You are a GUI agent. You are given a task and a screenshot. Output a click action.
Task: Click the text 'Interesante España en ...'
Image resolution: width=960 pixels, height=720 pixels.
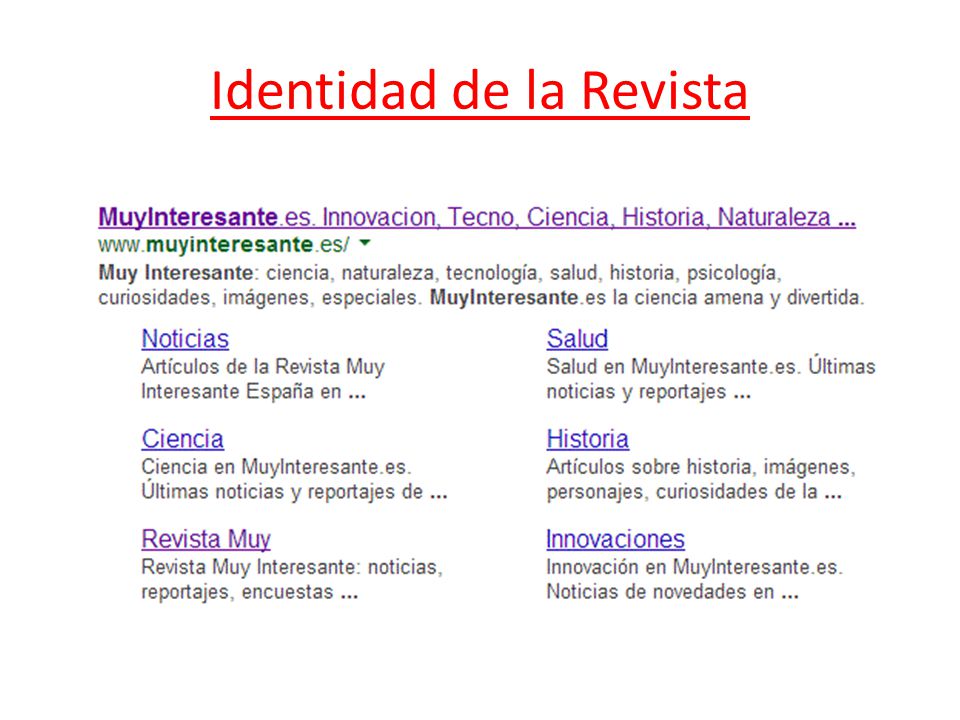tap(253, 391)
